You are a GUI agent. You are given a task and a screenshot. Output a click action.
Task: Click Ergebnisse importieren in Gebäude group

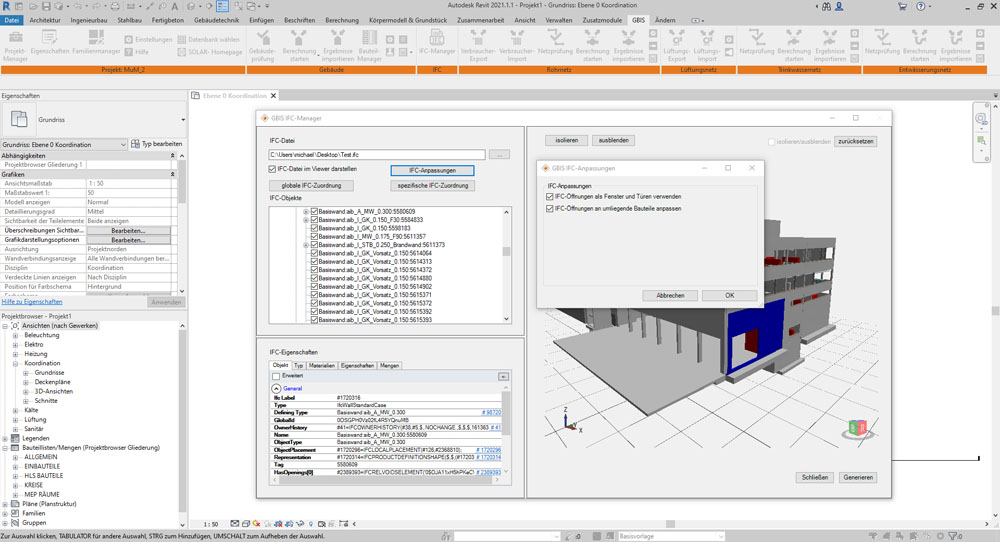(x=338, y=46)
